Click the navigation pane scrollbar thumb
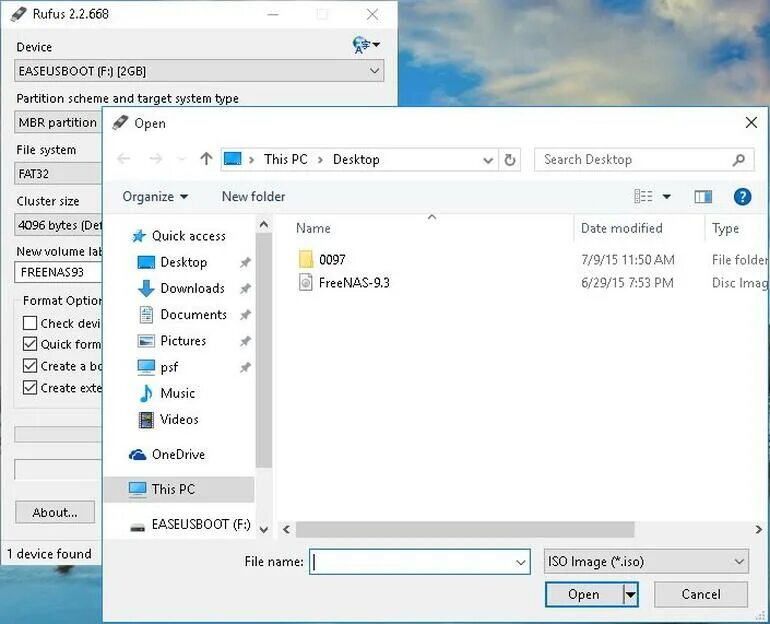 click(264, 350)
